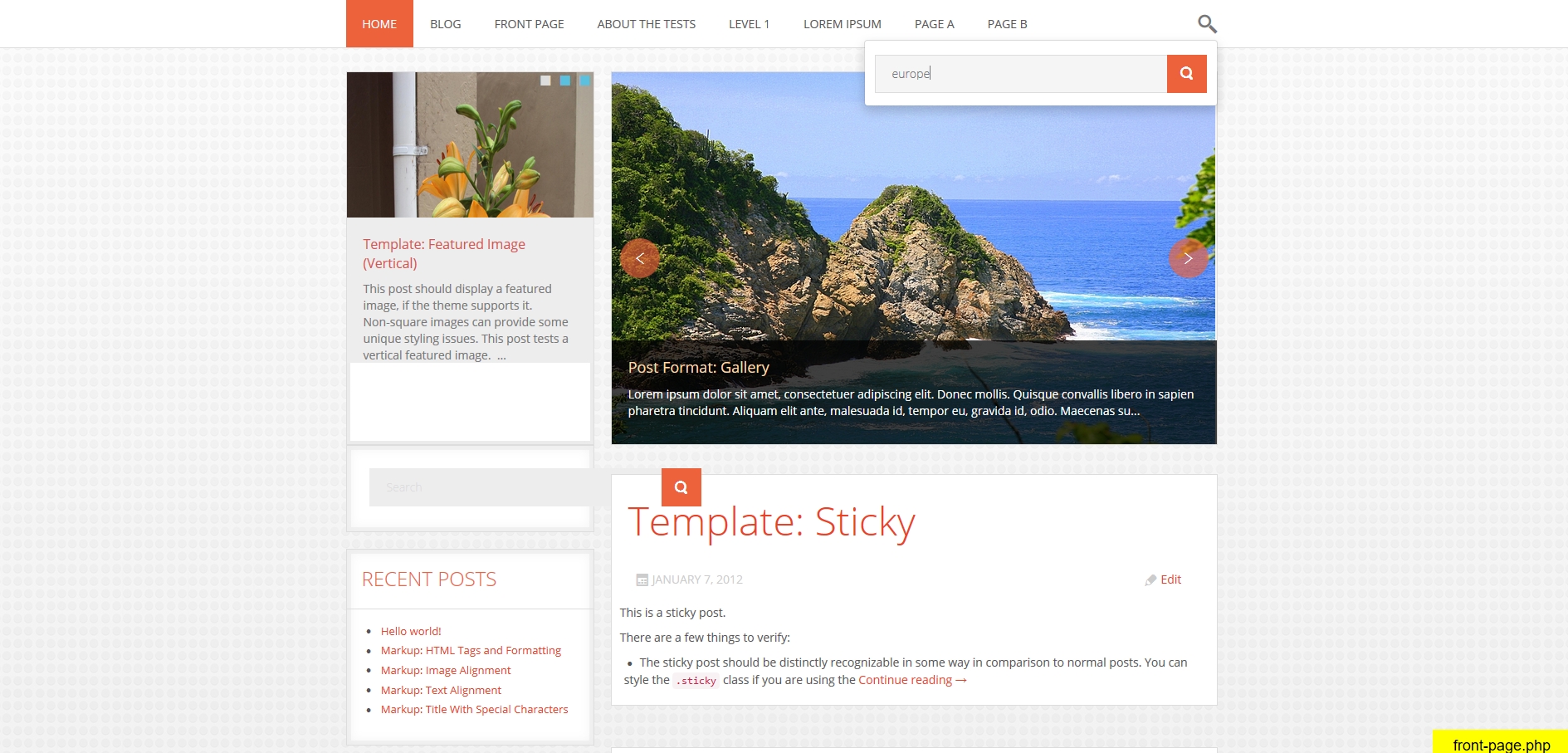Go to the previous slide in the gallery slider
Screen dimensions: 1568x753
(639, 258)
